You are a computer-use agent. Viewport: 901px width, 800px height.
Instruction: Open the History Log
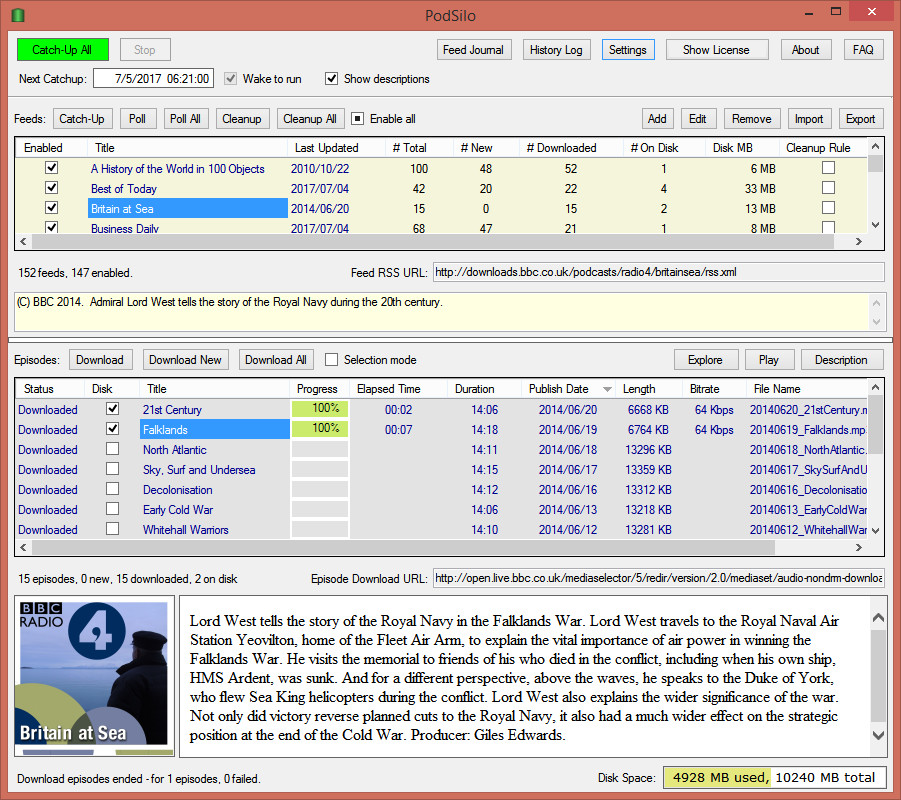pyautogui.click(x=556, y=50)
